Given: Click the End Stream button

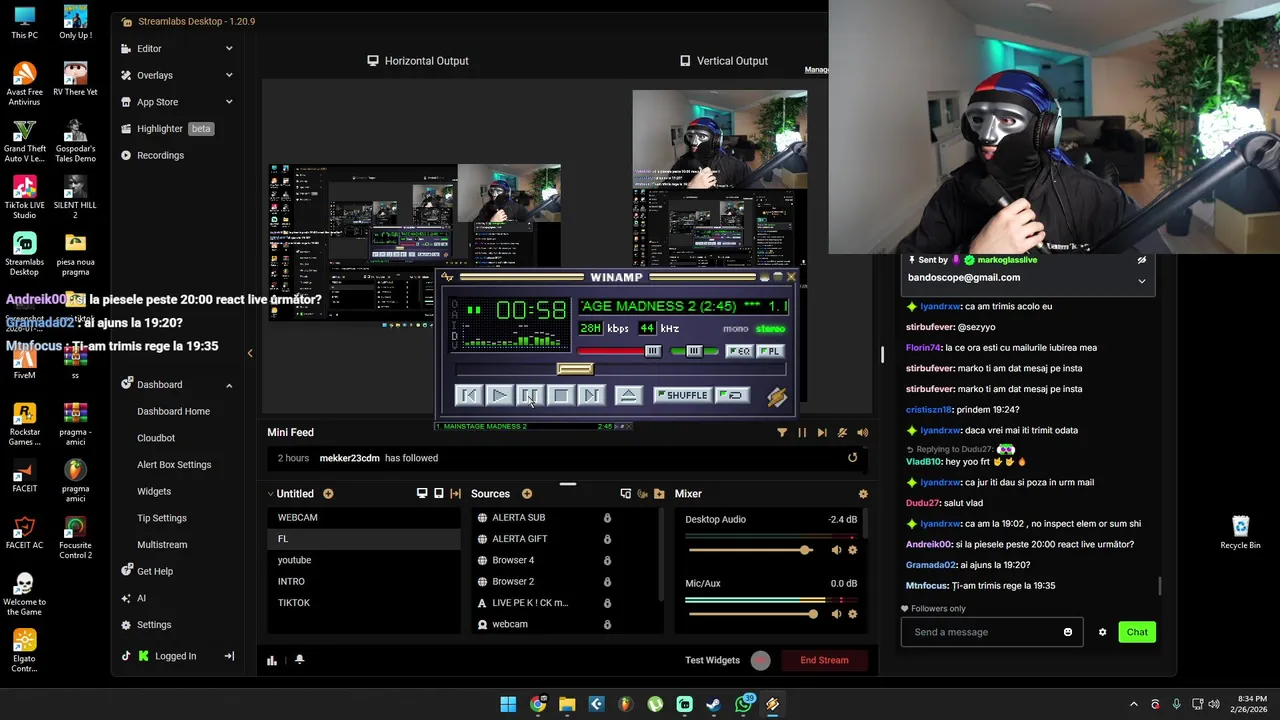Looking at the screenshot, I should click(x=824, y=660).
